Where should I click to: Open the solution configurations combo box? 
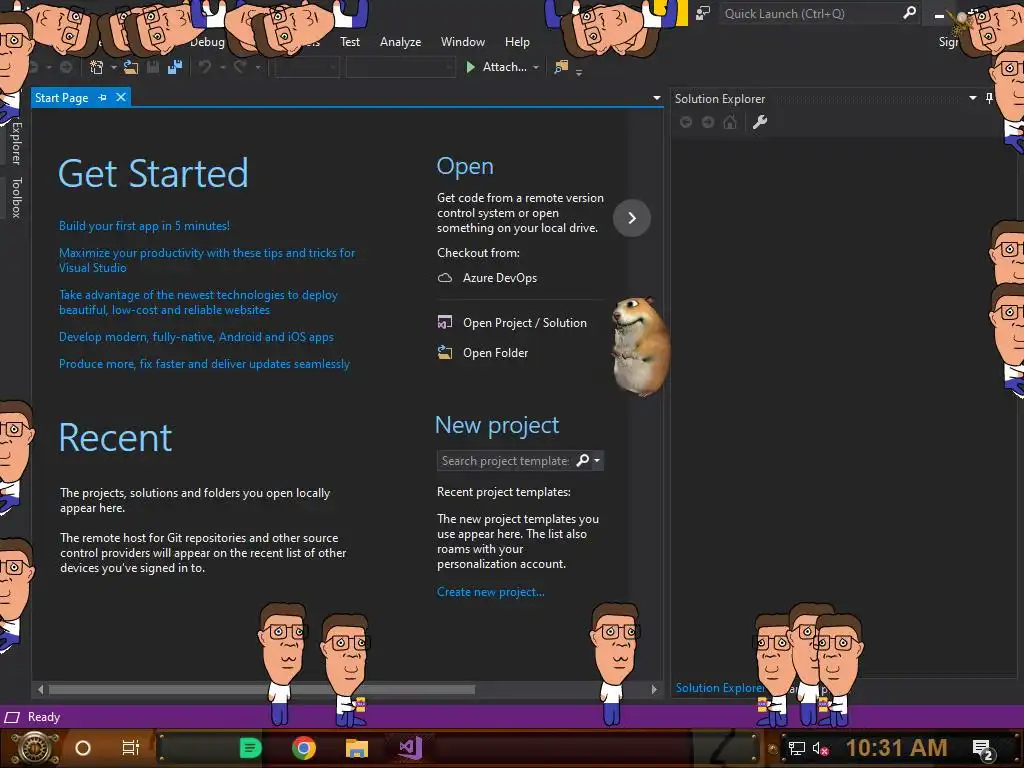click(x=306, y=67)
